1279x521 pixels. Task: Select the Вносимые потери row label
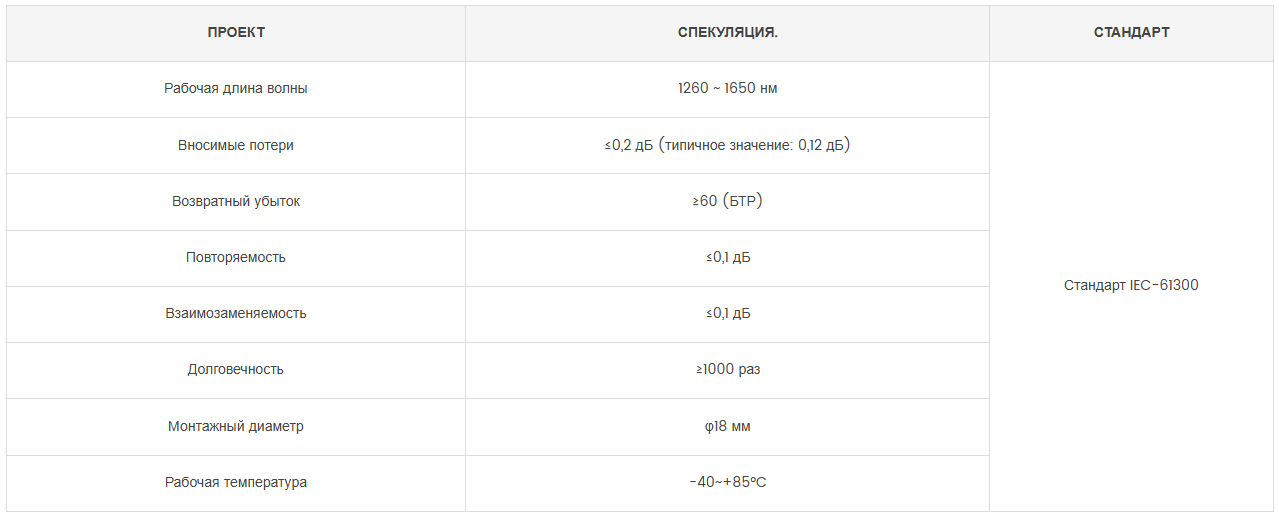[x=236, y=145]
